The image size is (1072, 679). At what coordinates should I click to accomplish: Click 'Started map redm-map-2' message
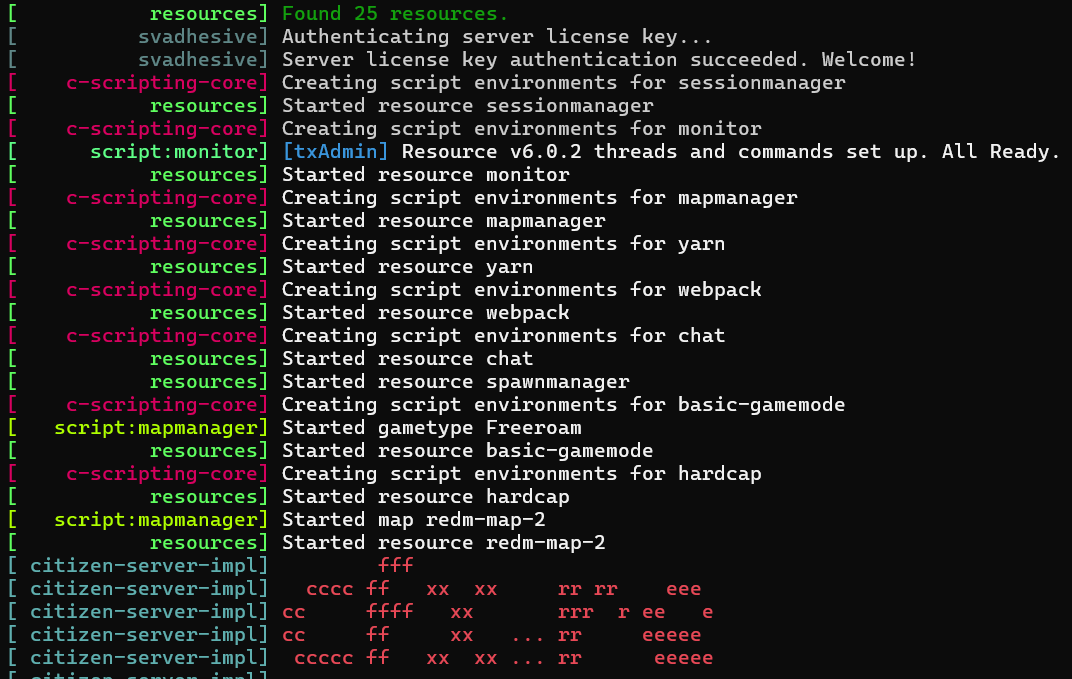coord(414,520)
